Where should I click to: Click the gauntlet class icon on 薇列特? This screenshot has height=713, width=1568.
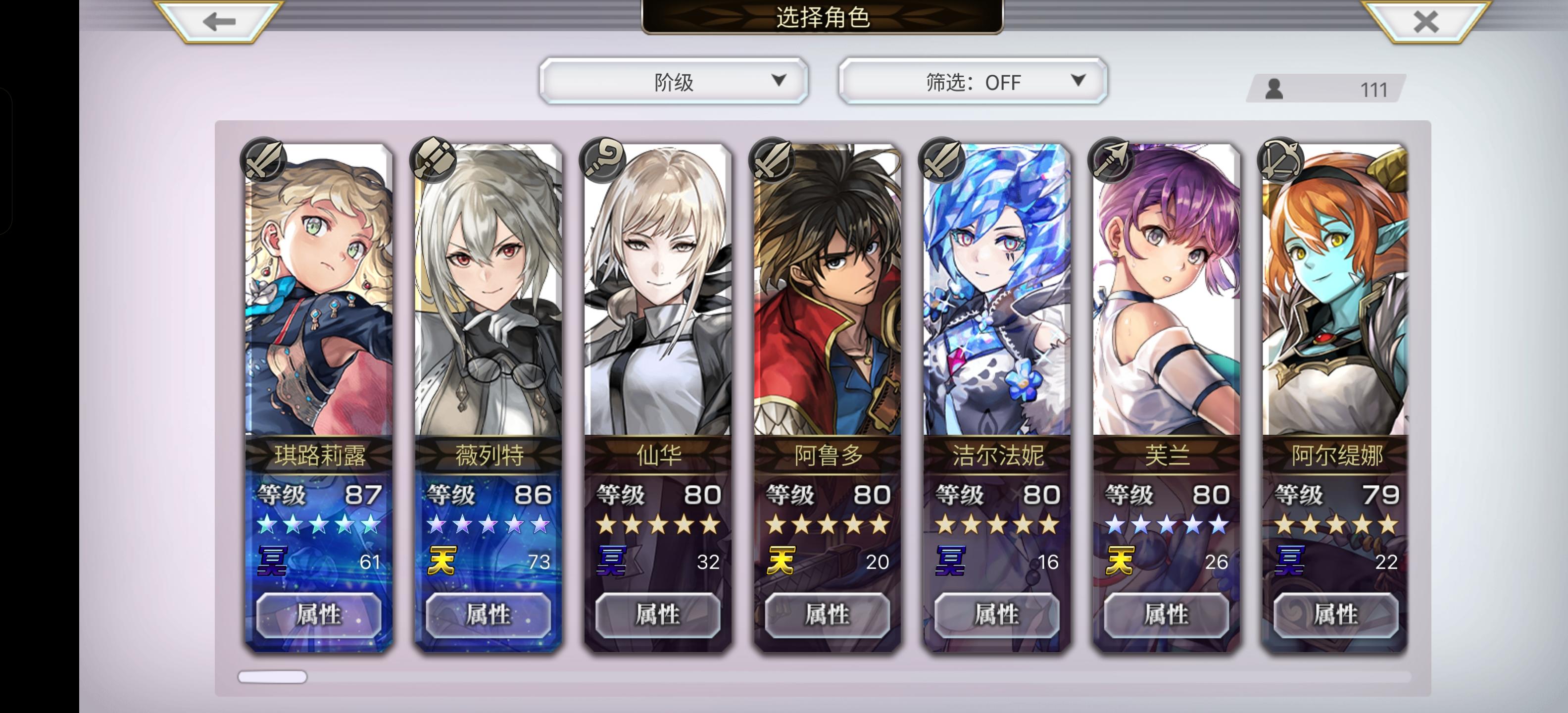(x=433, y=159)
